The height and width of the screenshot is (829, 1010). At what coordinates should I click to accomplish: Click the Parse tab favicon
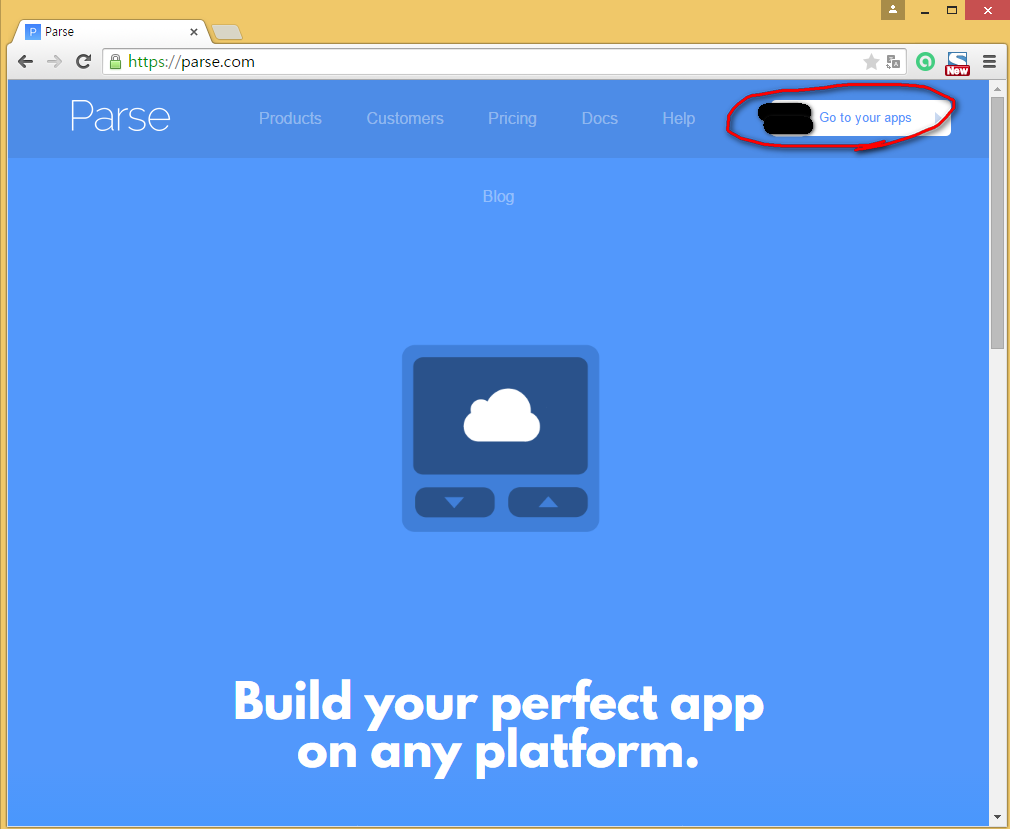click(x=32, y=32)
